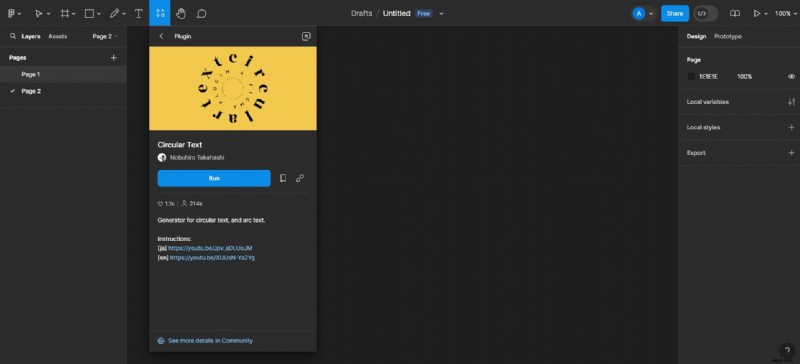Viewport: 800px width, 364px height.
Task: Edit page color opacity 100% field
Action: (744, 77)
